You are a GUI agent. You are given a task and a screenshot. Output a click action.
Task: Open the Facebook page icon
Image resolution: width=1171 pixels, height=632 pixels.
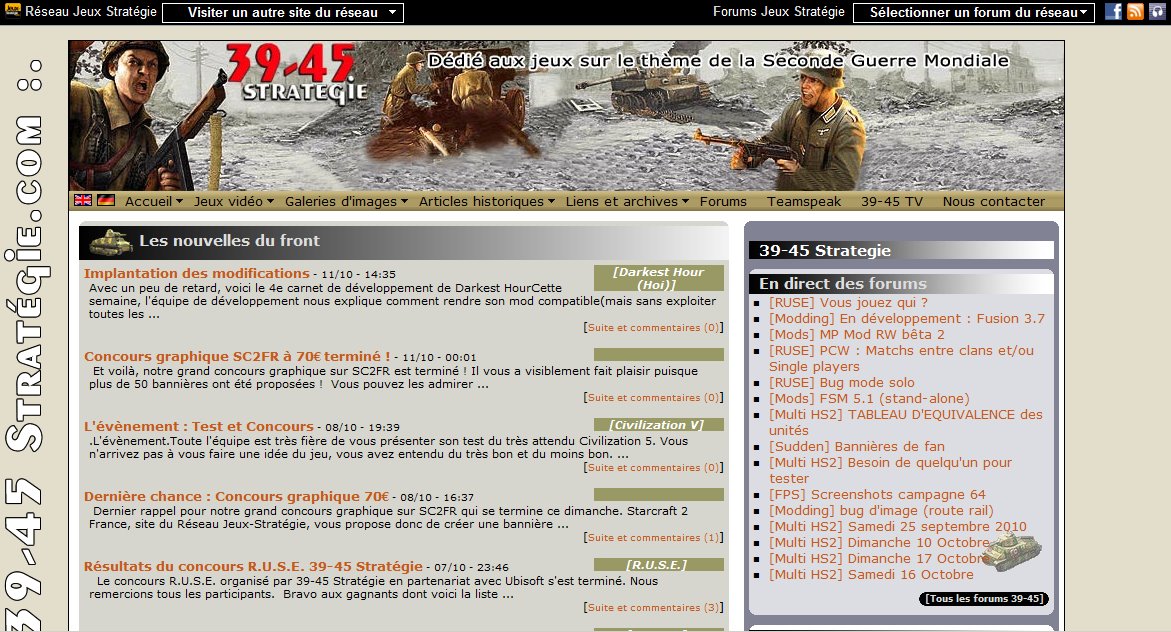click(x=1113, y=12)
